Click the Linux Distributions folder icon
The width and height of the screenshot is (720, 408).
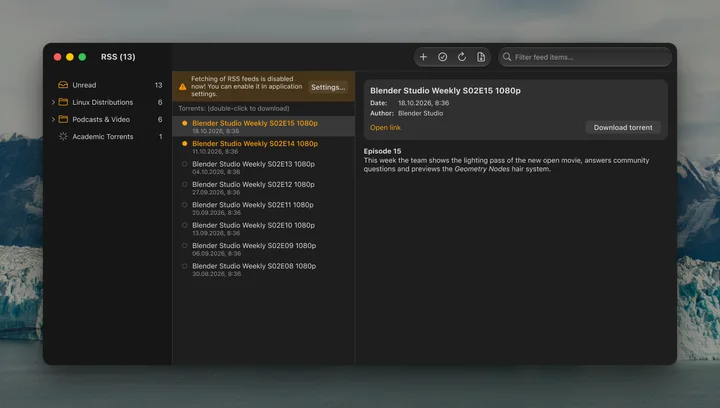(x=63, y=102)
